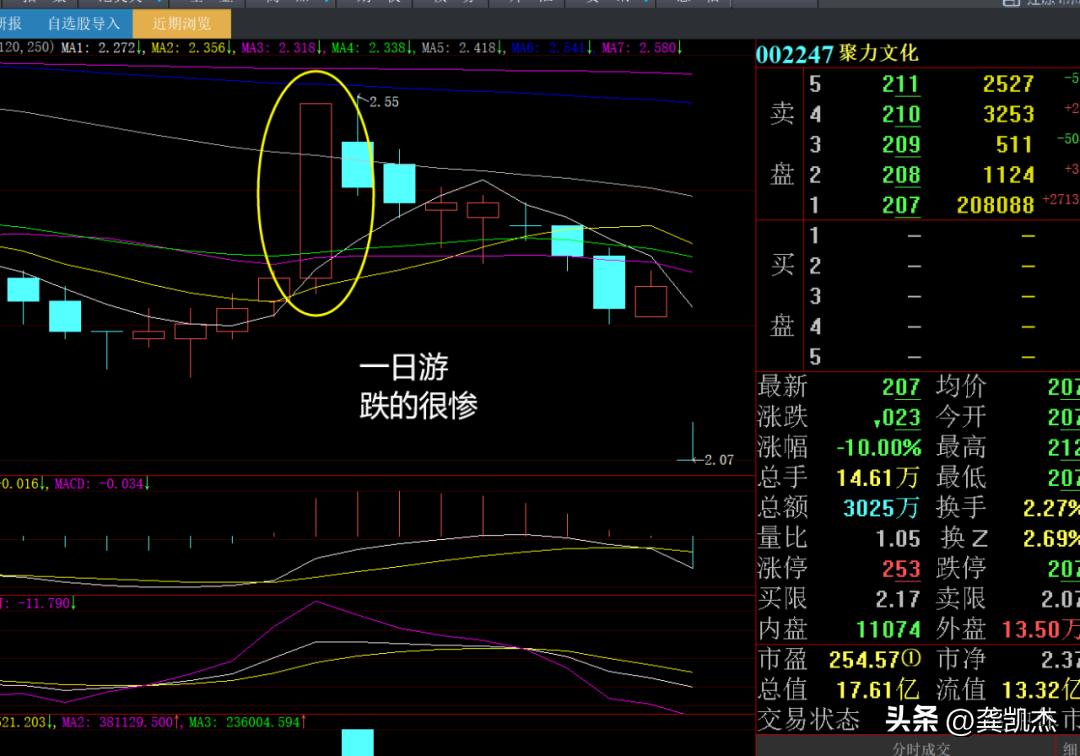Image resolution: width=1080 pixels, height=756 pixels.
Task: Click the 分时成交 button at bottom
Action: point(918,747)
